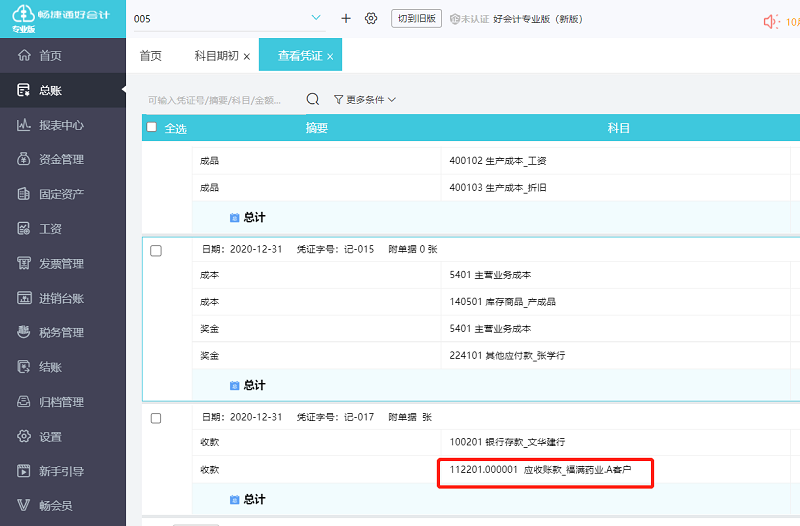Open 报表中心 report center icon
This screenshot has width=800, height=526.
click(23, 124)
